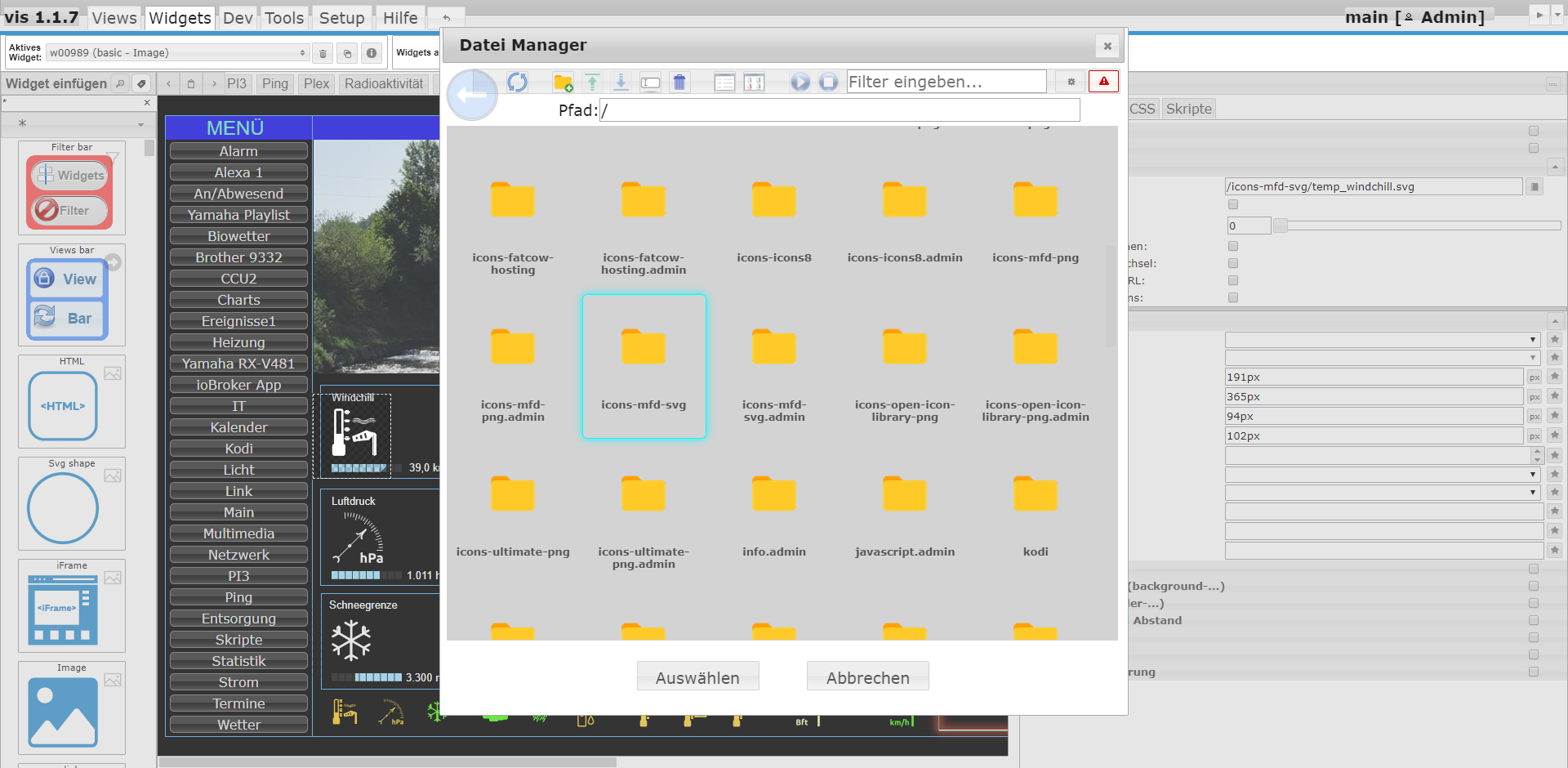The height and width of the screenshot is (768, 1568).
Task: Click the search icon beside Widget einfügen
Action: pyautogui.click(x=120, y=83)
